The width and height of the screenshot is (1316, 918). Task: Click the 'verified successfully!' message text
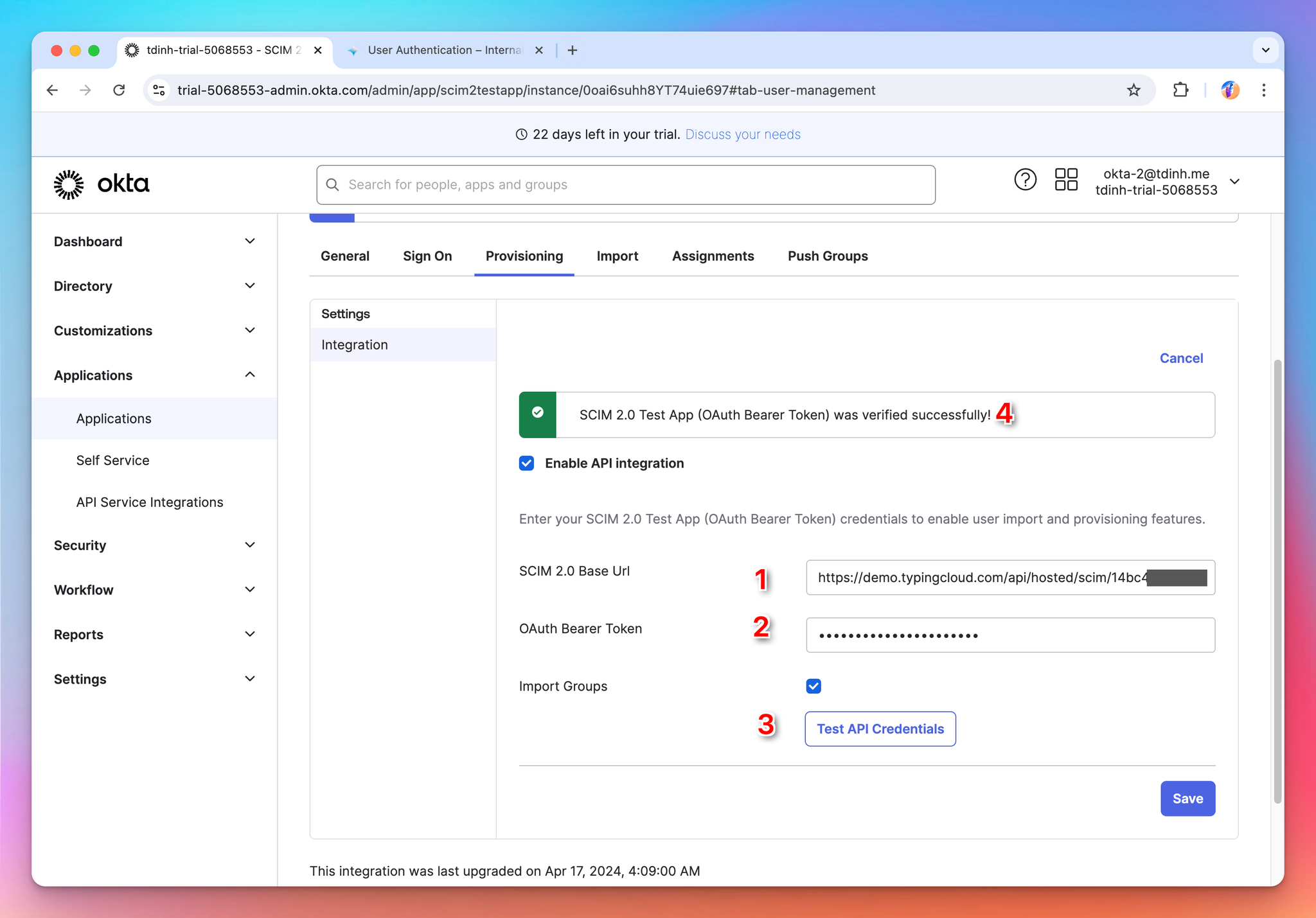point(784,415)
